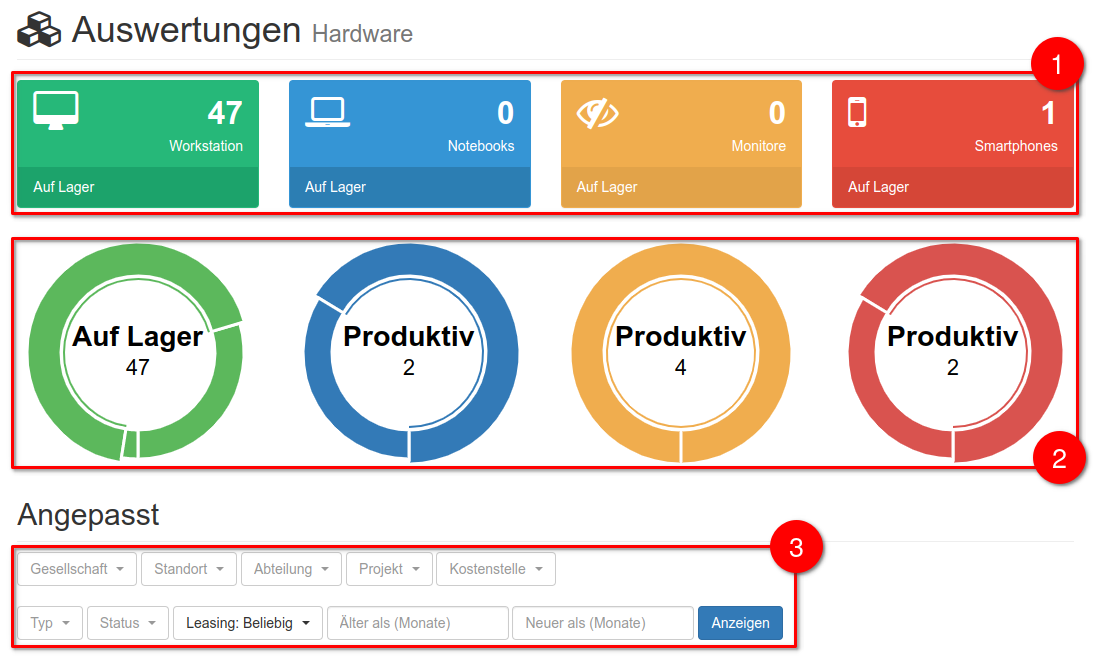Viewport: 1093px width, 670px height.
Task: Expand the Kostenstelle dropdown
Action: pyautogui.click(x=495, y=569)
